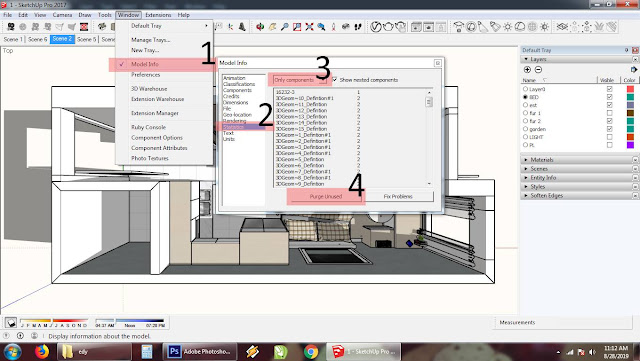640x361 pixels.
Task: Add a new layer with plus icon
Action: (527, 70)
